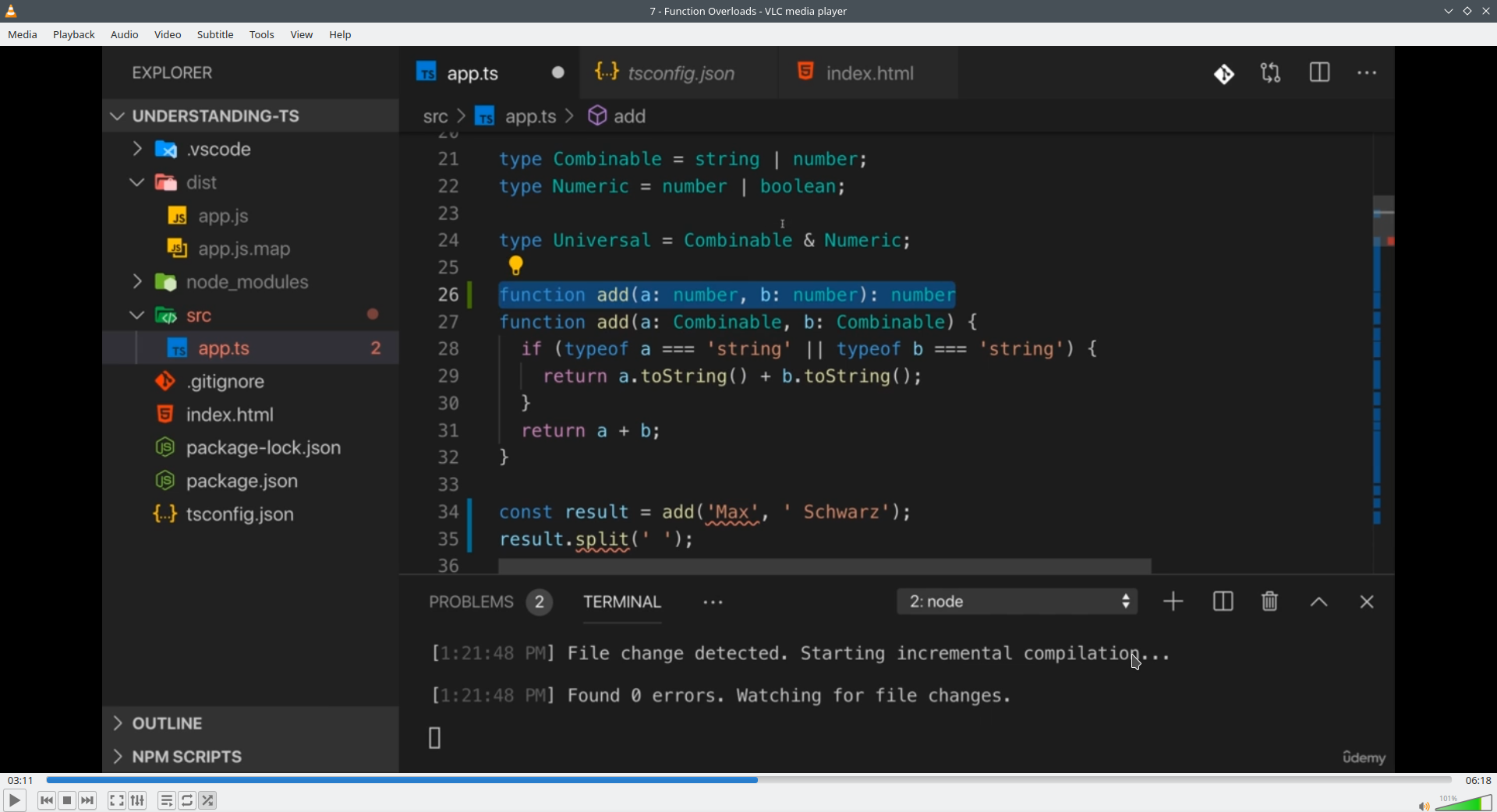Click the total duration 06:18 label
This screenshot has height=812, width=1497.
click(x=1478, y=780)
